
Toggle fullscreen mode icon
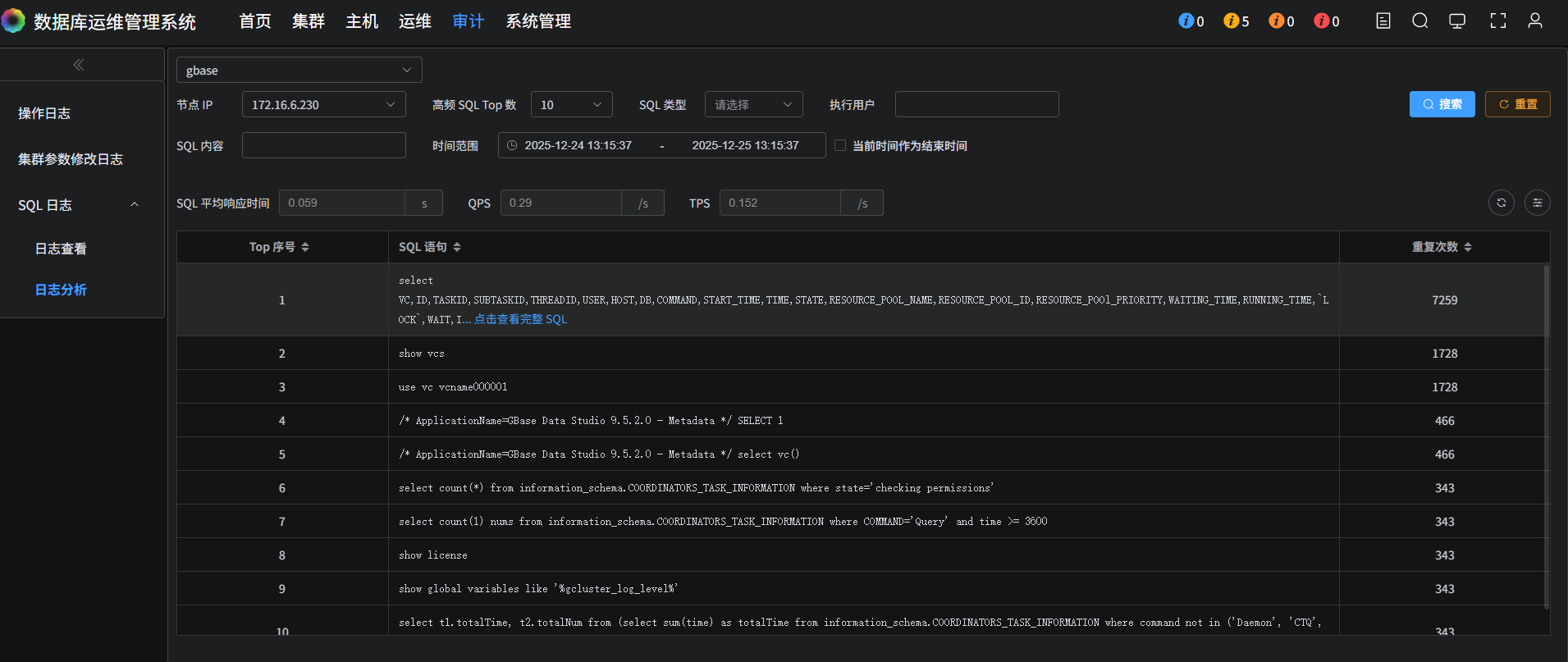click(1498, 21)
